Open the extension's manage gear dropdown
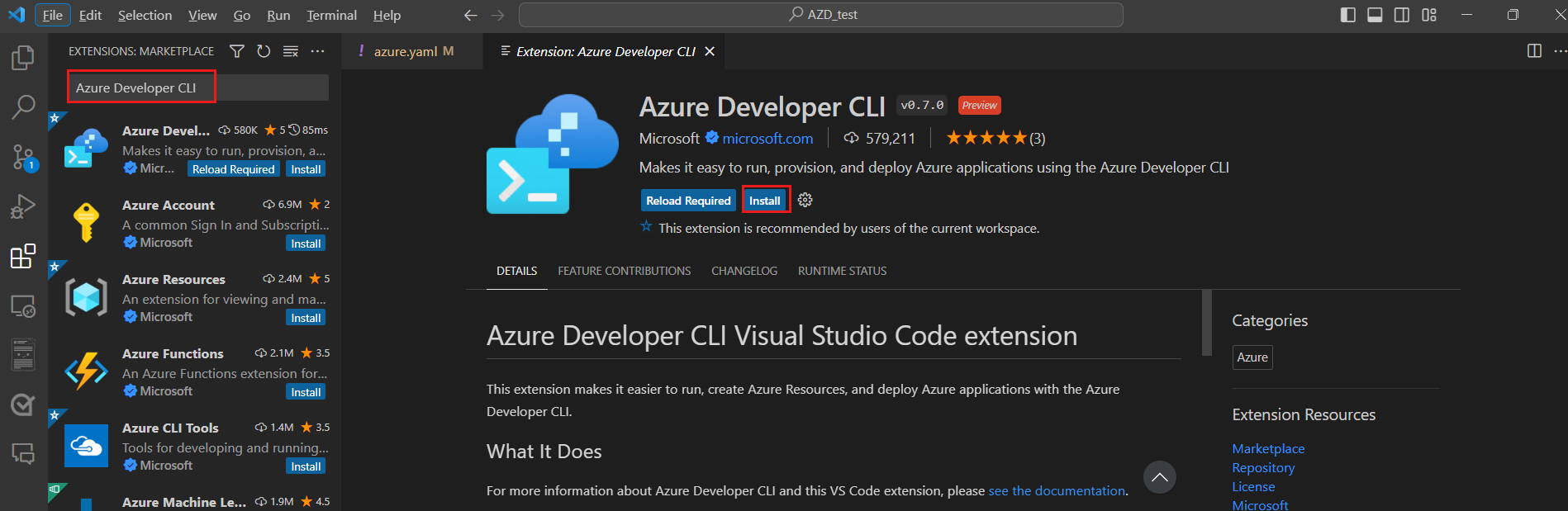1568x511 pixels. pos(805,201)
